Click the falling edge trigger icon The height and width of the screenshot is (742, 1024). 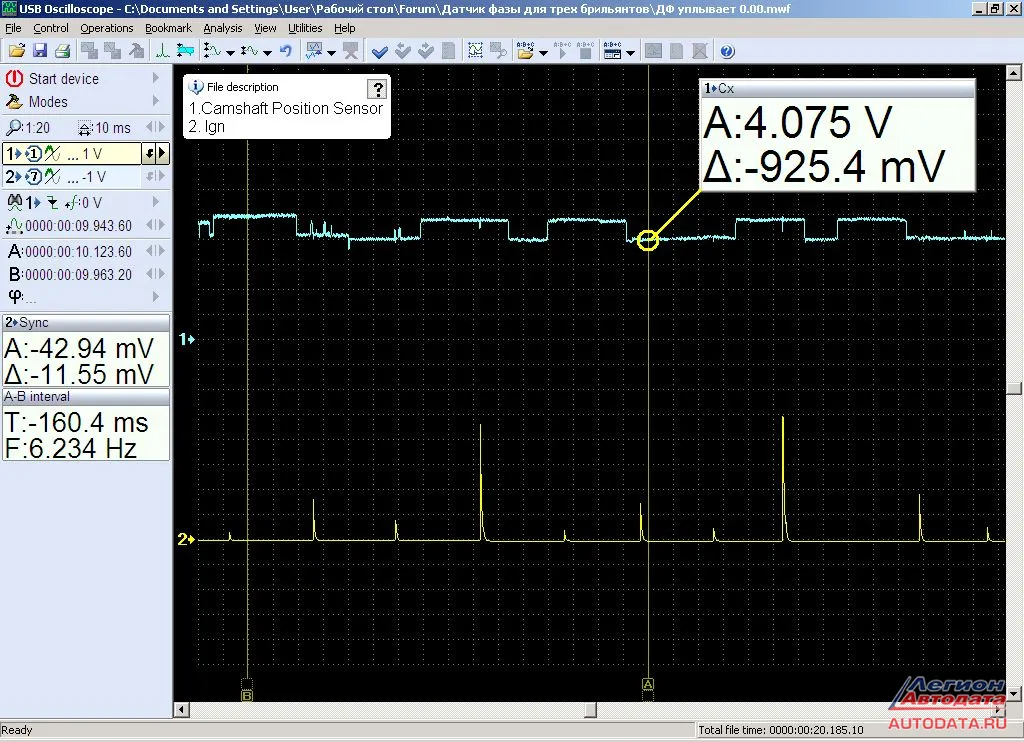tap(52, 203)
